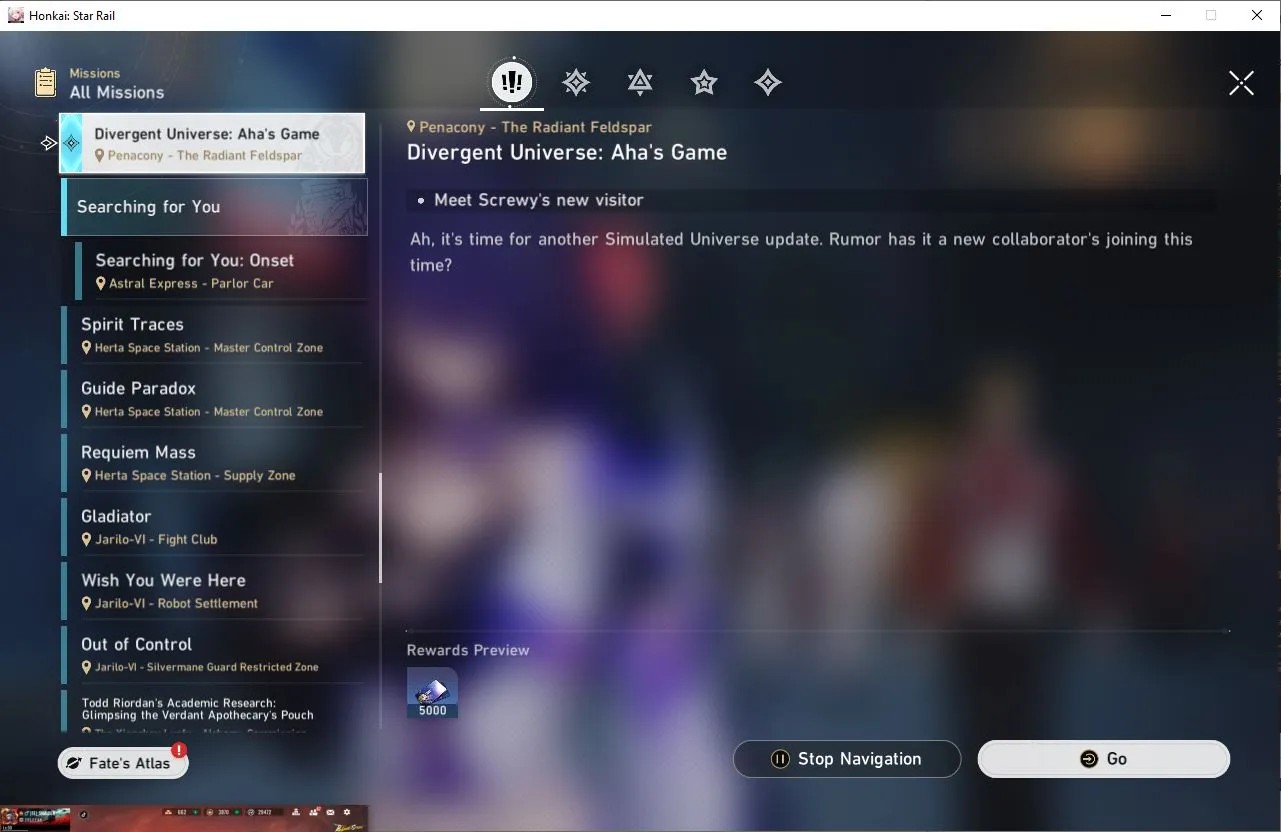Click Stop Navigation button
The image size is (1281, 832).
(847, 759)
